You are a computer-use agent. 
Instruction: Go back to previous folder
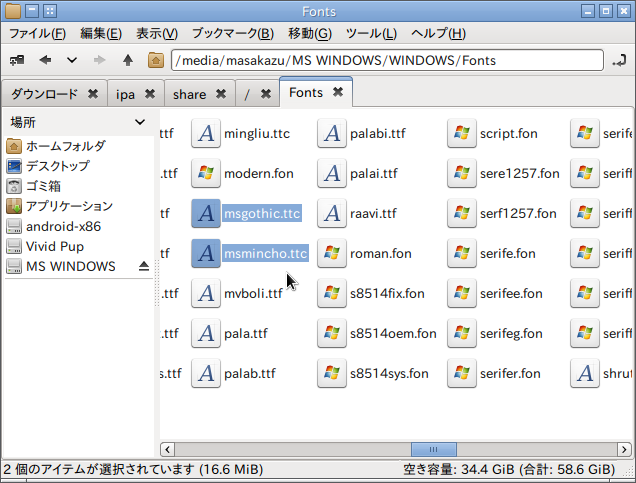[x=45, y=60]
